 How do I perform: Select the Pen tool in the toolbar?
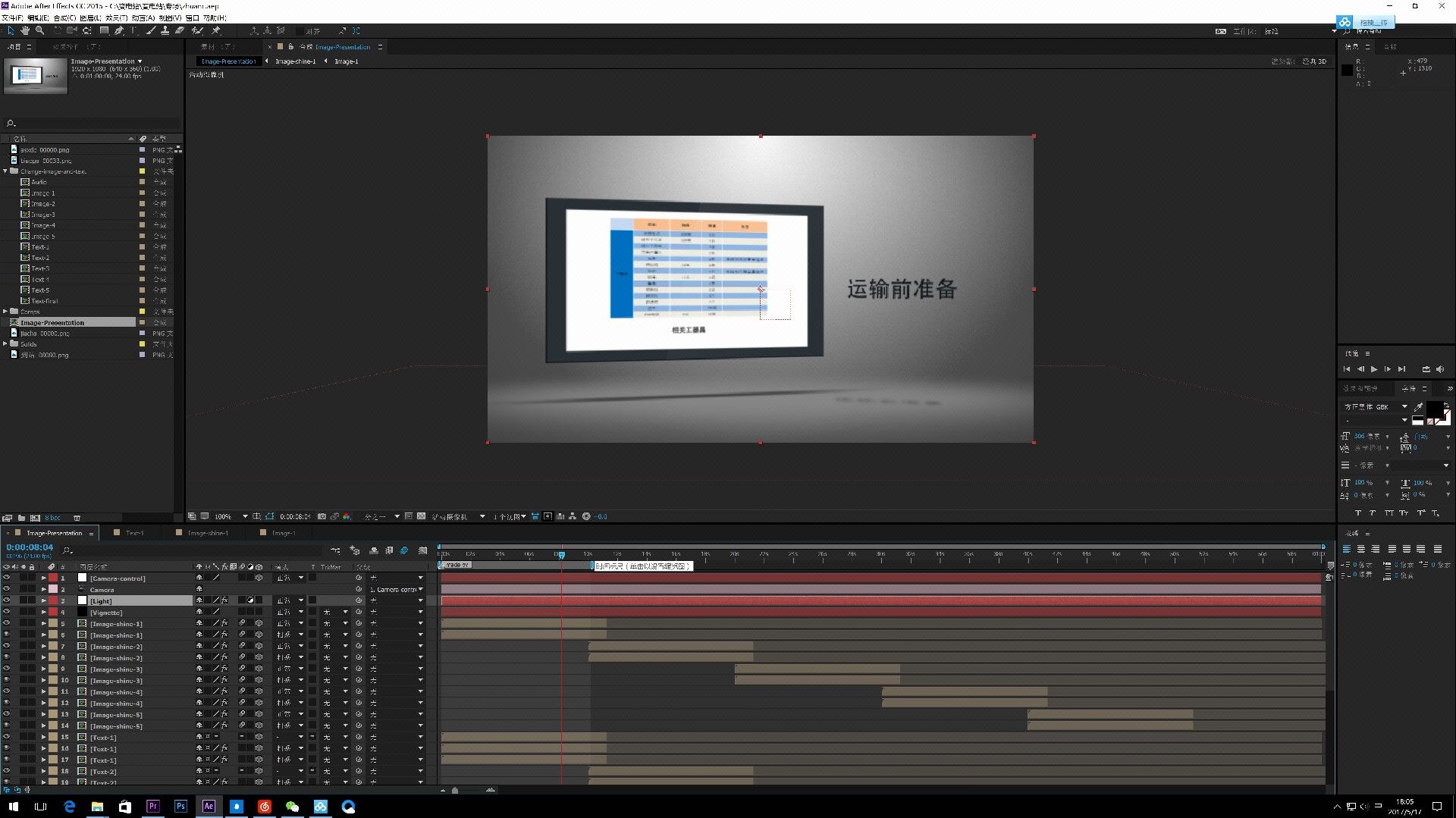119,30
